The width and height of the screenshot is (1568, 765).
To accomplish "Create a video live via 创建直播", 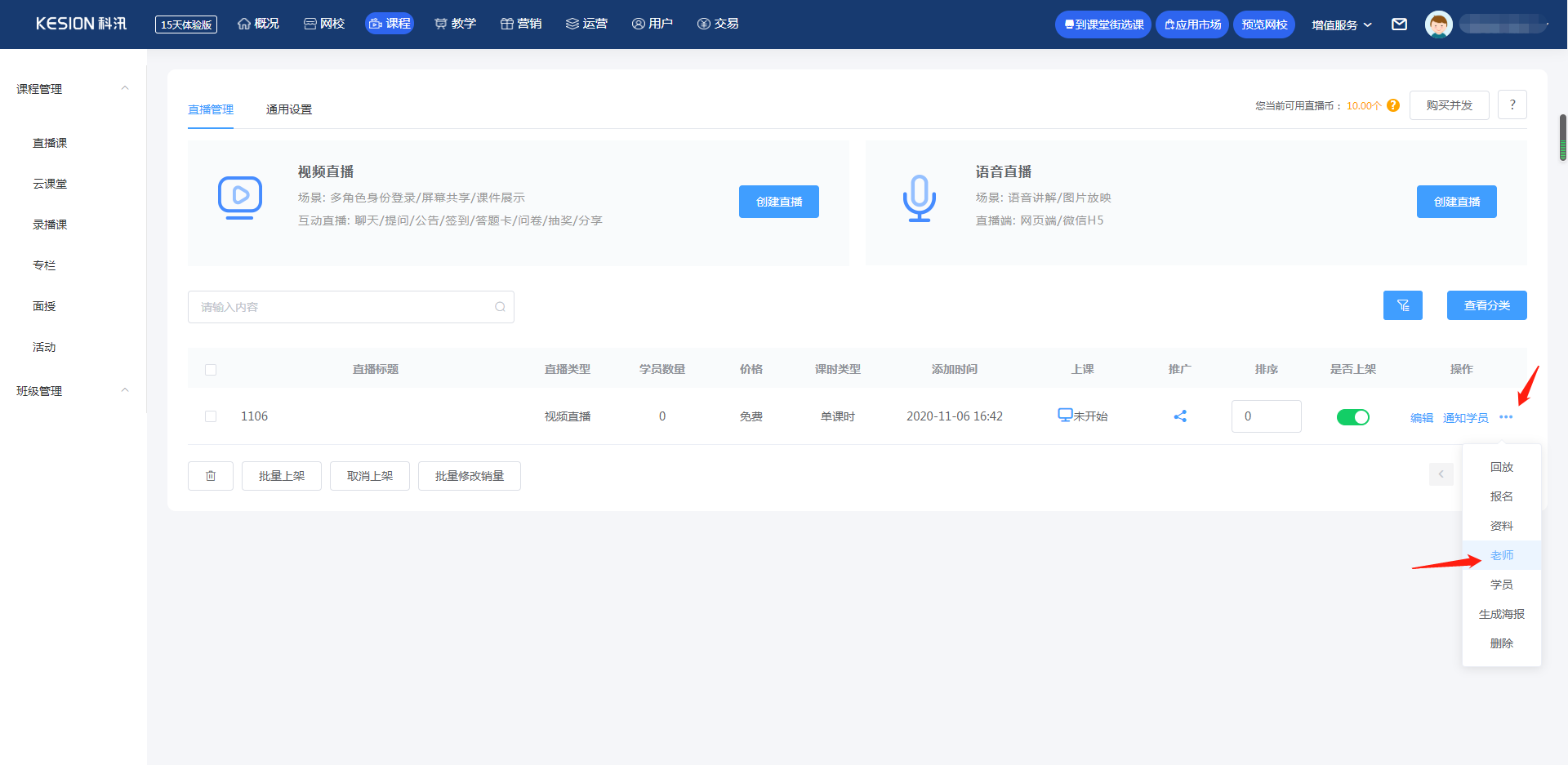I will point(779,202).
